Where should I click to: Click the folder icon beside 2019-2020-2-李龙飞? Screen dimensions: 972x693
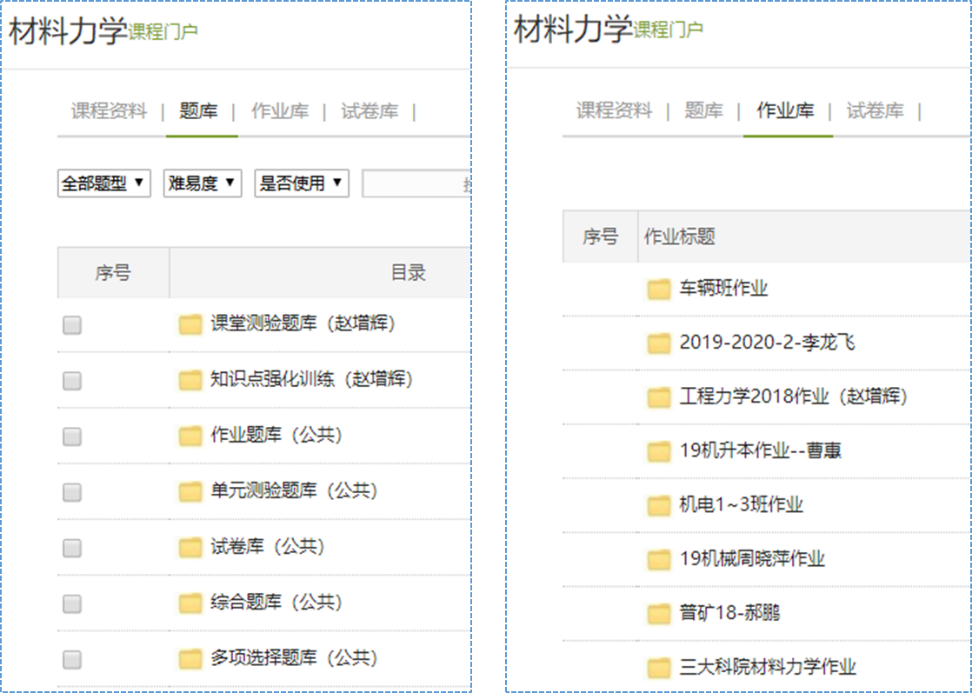click(x=658, y=344)
